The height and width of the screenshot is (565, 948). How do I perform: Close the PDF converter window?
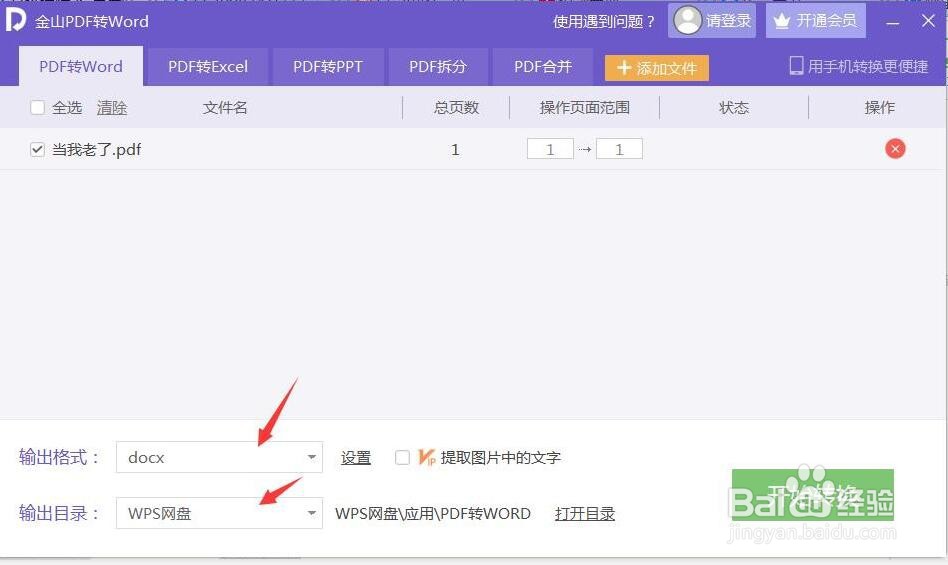point(929,21)
